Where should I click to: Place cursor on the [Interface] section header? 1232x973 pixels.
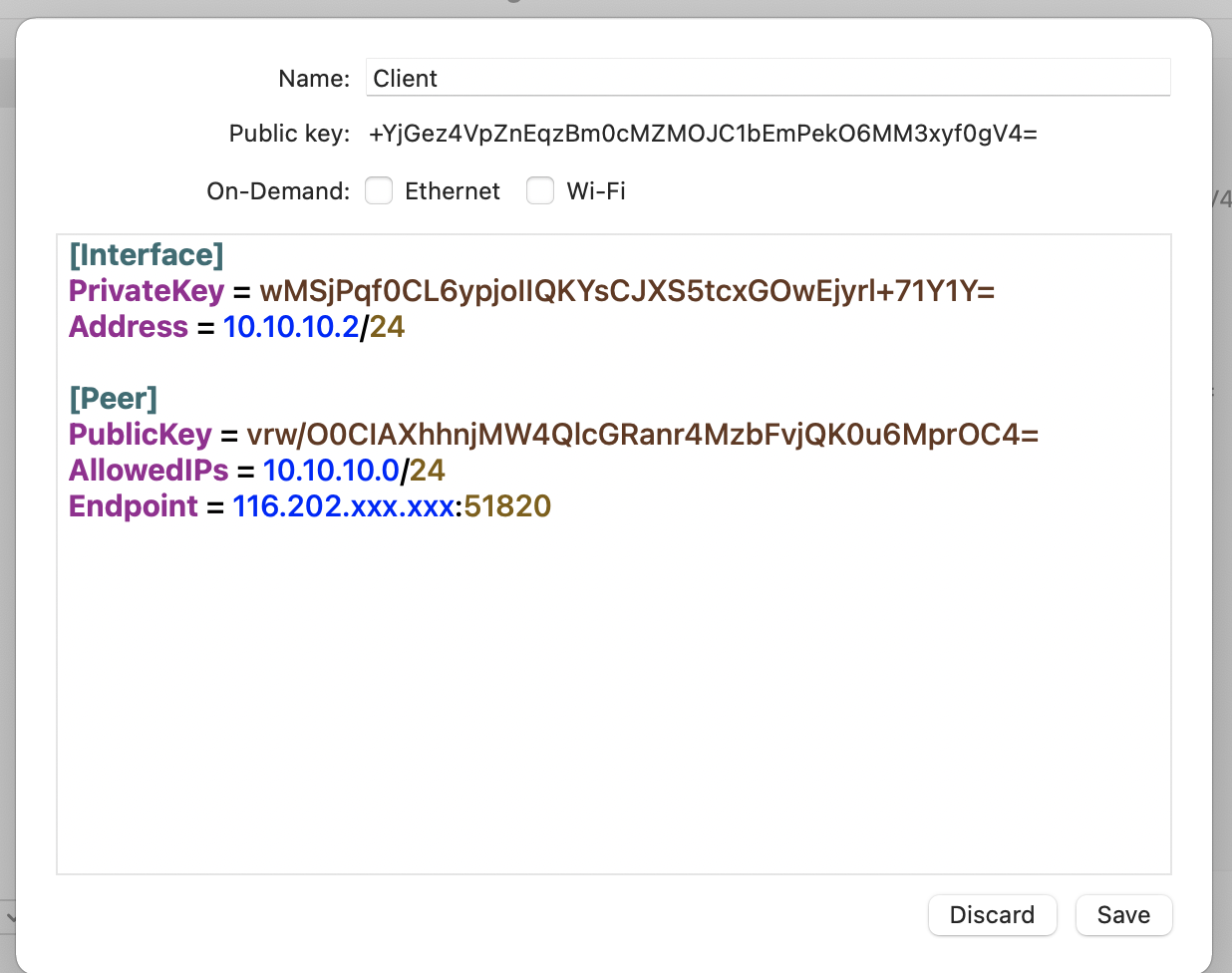(147, 255)
